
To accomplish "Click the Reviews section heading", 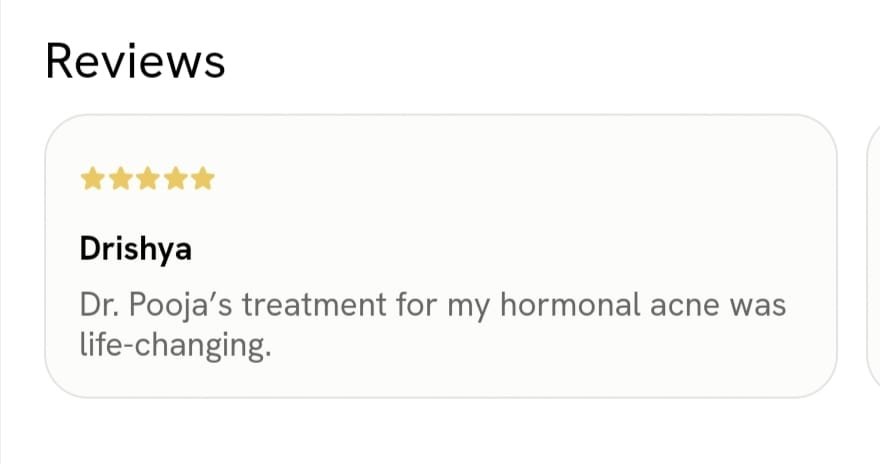I will [x=135, y=62].
